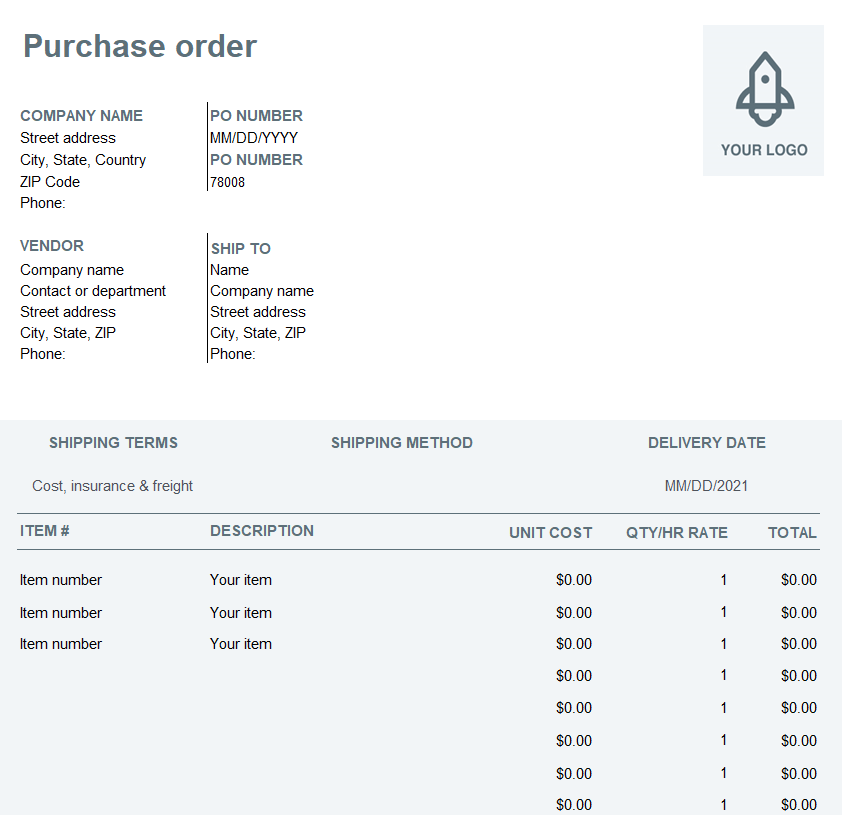Click the rocket logo icon
Image resolution: width=842 pixels, height=815 pixels.
(x=765, y=88)
